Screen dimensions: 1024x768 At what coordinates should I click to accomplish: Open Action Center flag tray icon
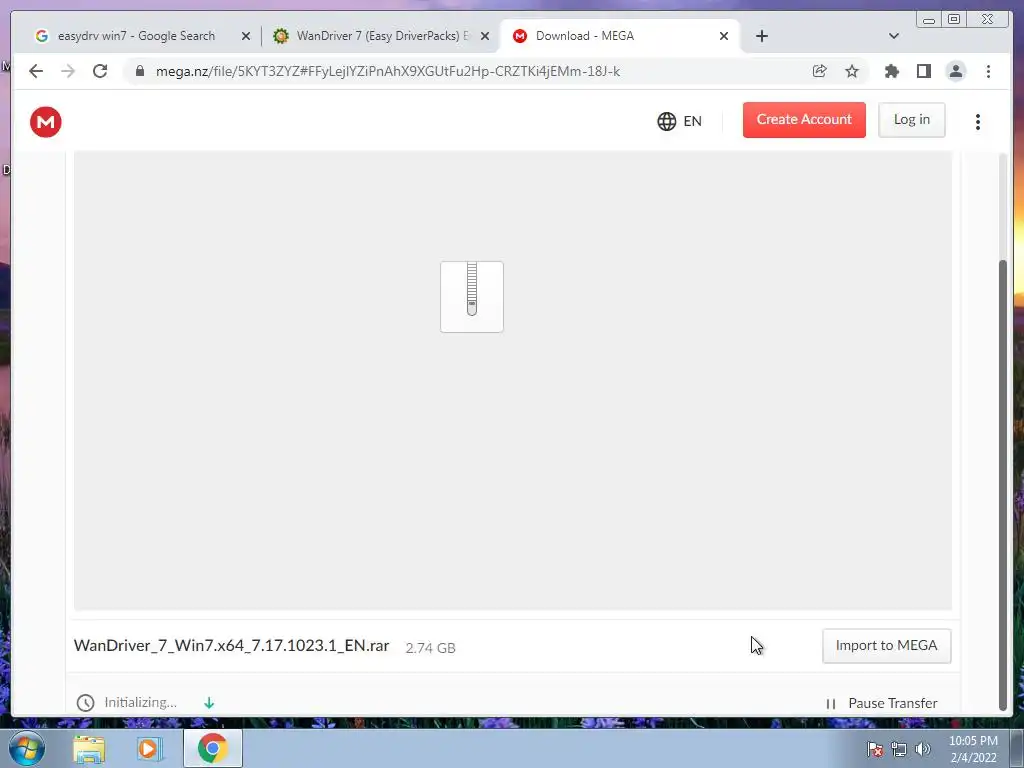coord(875,749)
